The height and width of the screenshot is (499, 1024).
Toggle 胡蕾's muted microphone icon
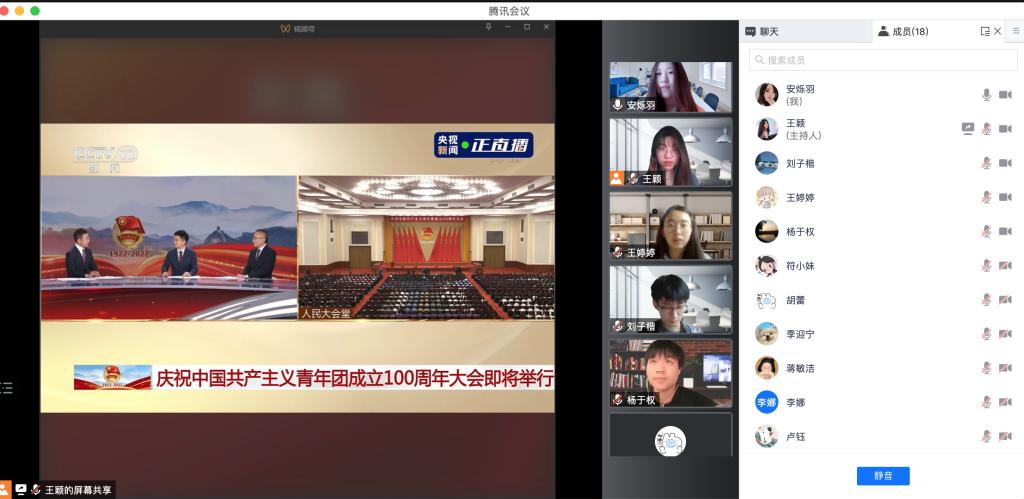click(x=986, y=299)
